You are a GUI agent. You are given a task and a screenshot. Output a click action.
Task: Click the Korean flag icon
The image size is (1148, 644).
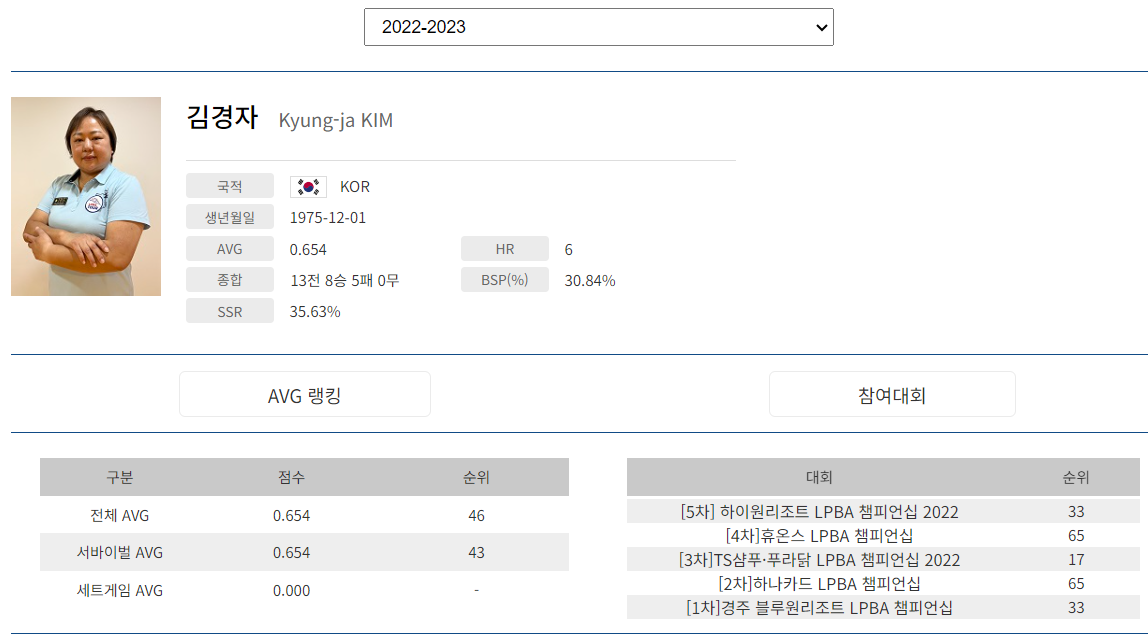click(308, 185)
